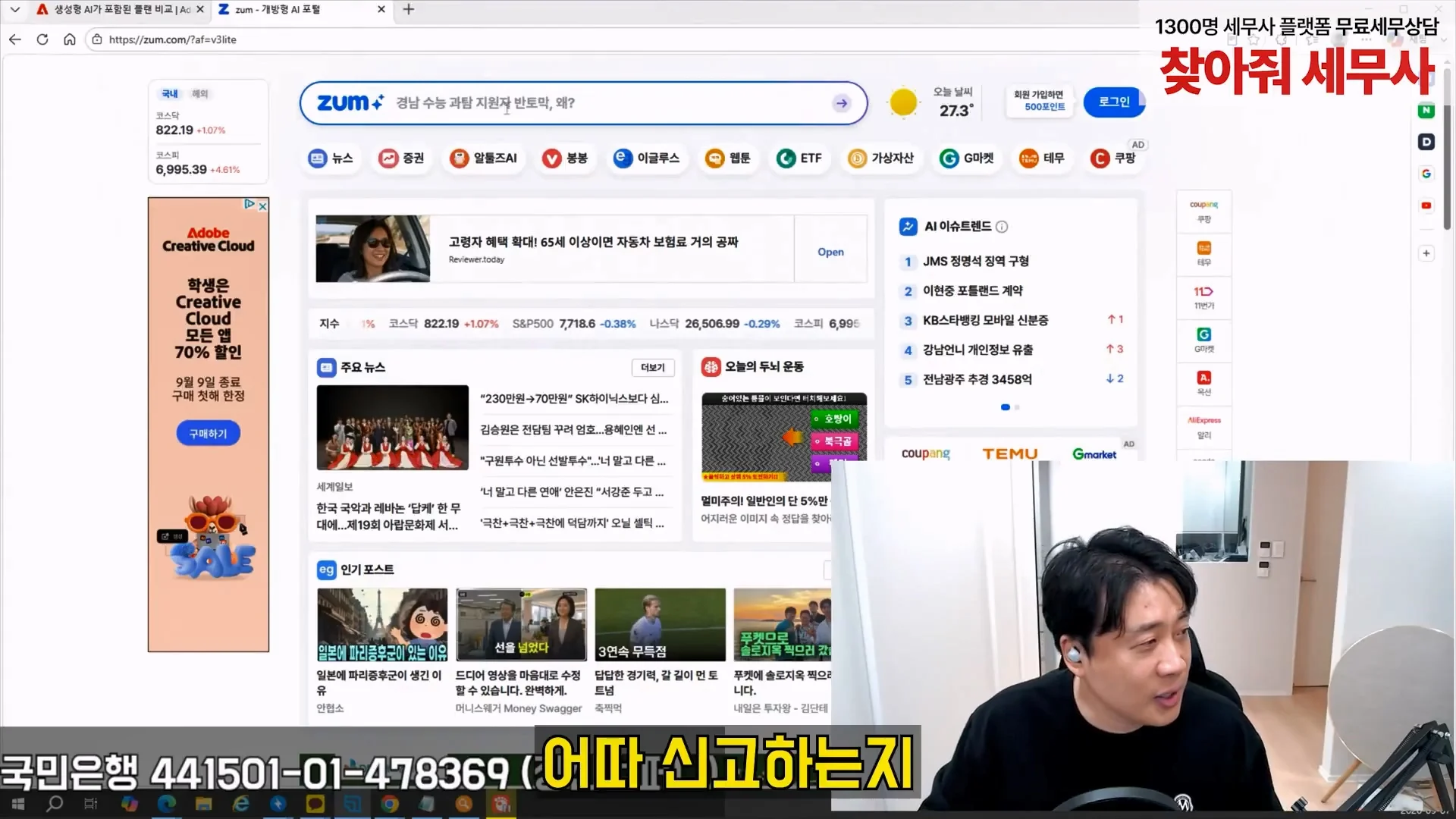The image size is (1456, 819).
Task: Click Open on the insurance ad banner
Action: [x=830, y=252]
